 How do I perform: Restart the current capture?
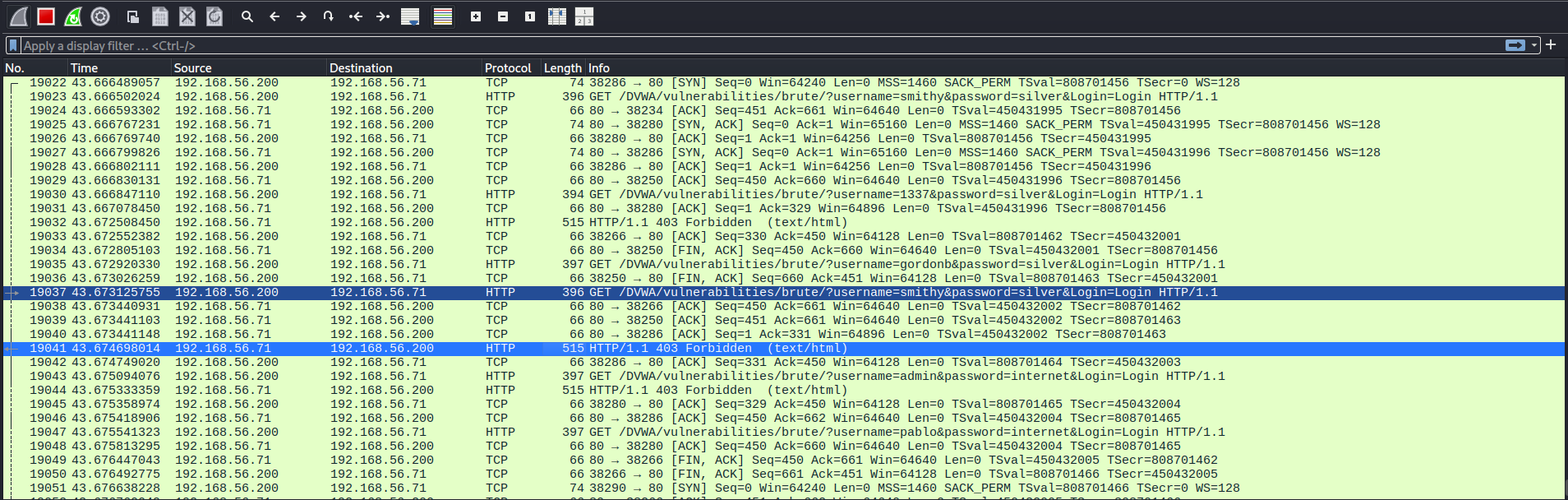coord(73,16)
